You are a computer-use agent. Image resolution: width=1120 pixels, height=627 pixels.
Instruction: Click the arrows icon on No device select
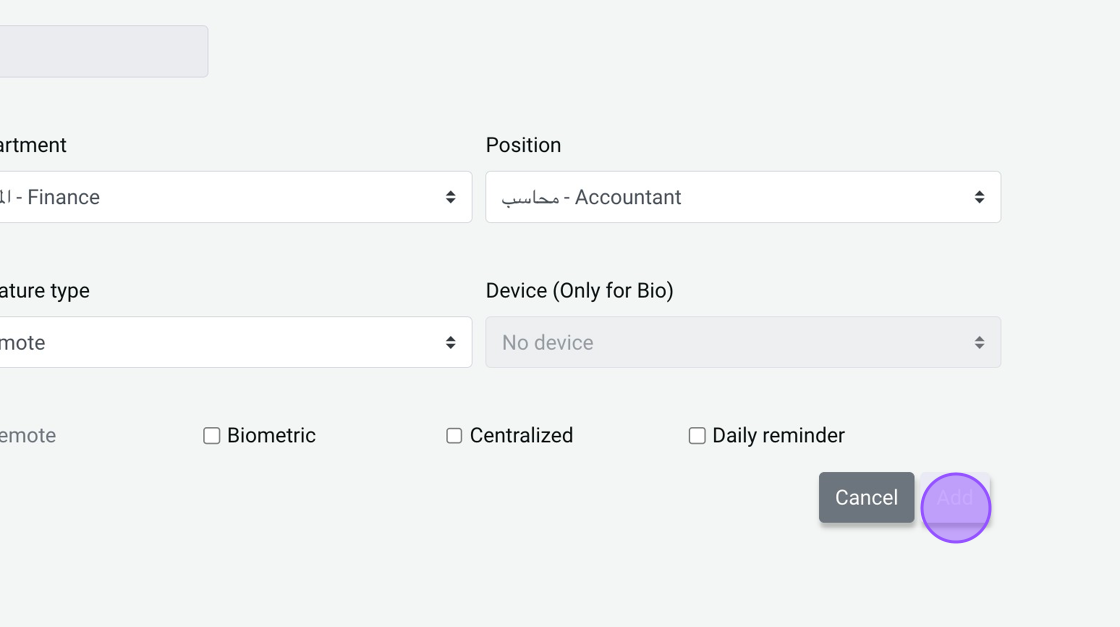click(x=979, y=342)
